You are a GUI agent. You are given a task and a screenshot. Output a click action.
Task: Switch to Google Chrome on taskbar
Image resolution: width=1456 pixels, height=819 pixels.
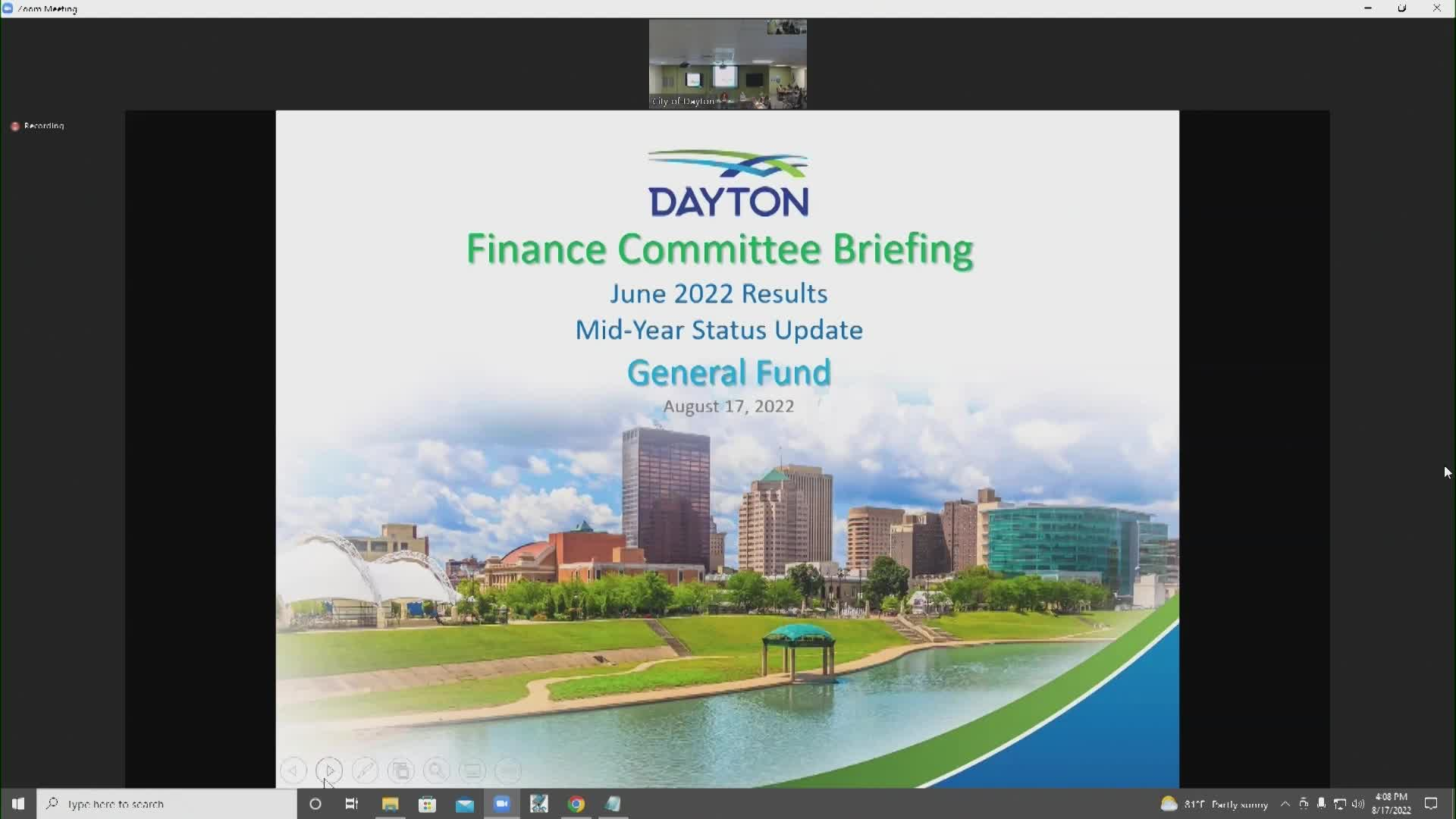tap(576, 804)
